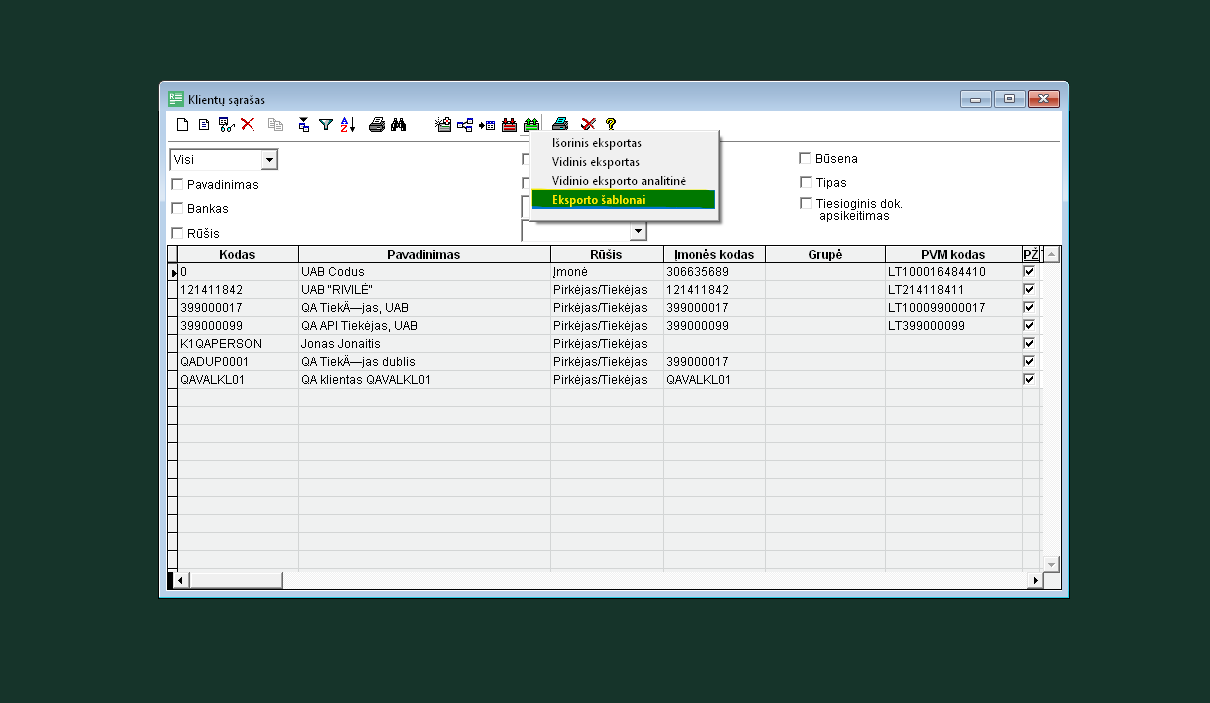
Task: Click the Įmonės kodas column header
Action: point(714,255)
